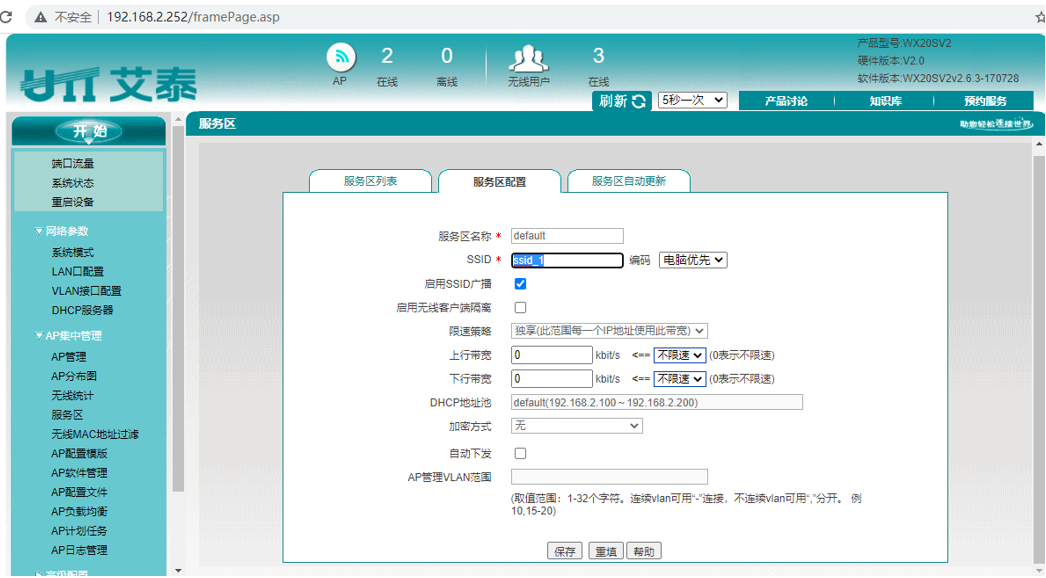Click the UTT 艾泰 logo
The width and height of the screenshot is (1046, 578).
tap(108, 85)
